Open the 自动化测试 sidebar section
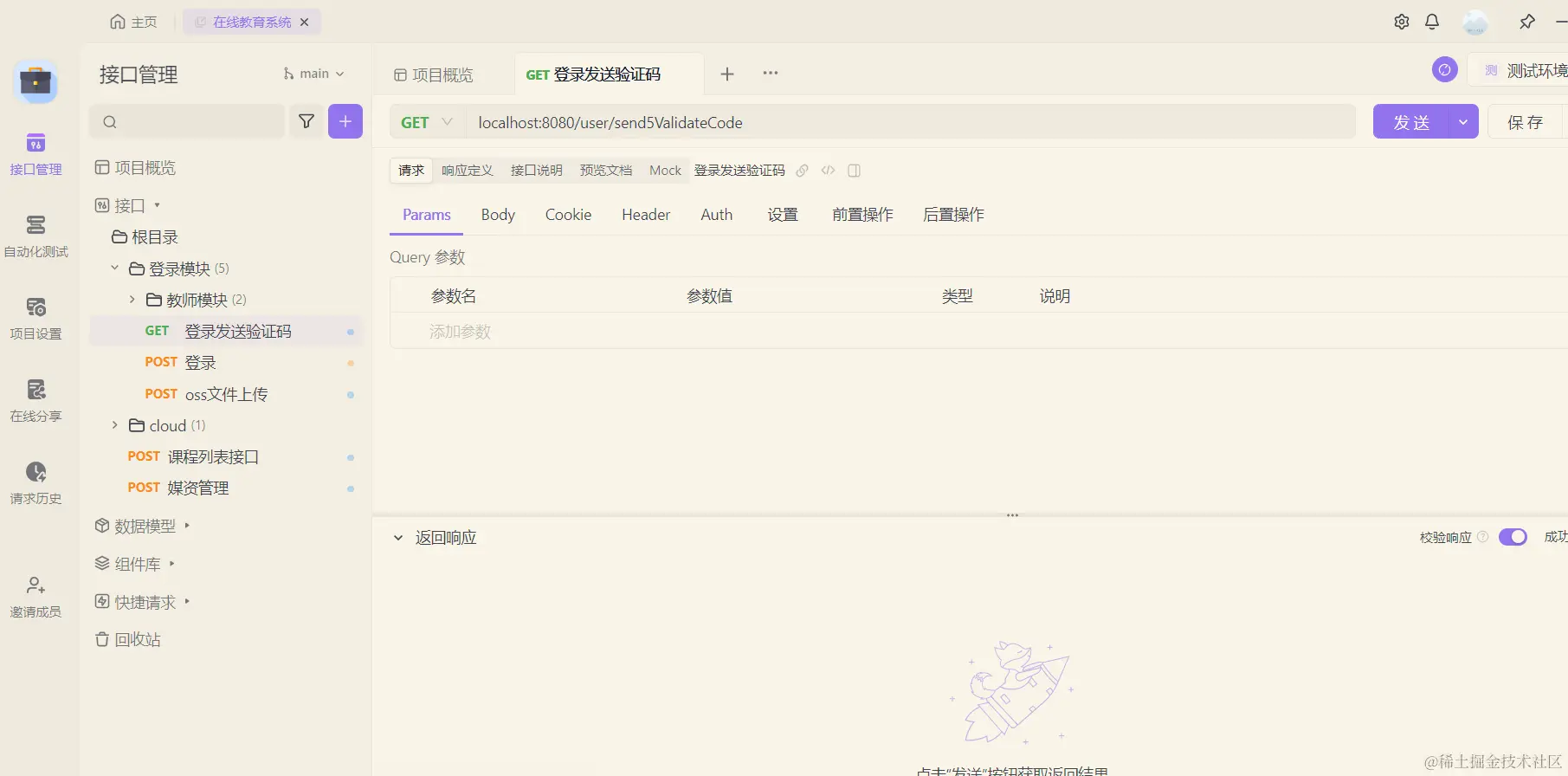This screenshot has width=1568, height=776. 35,237
